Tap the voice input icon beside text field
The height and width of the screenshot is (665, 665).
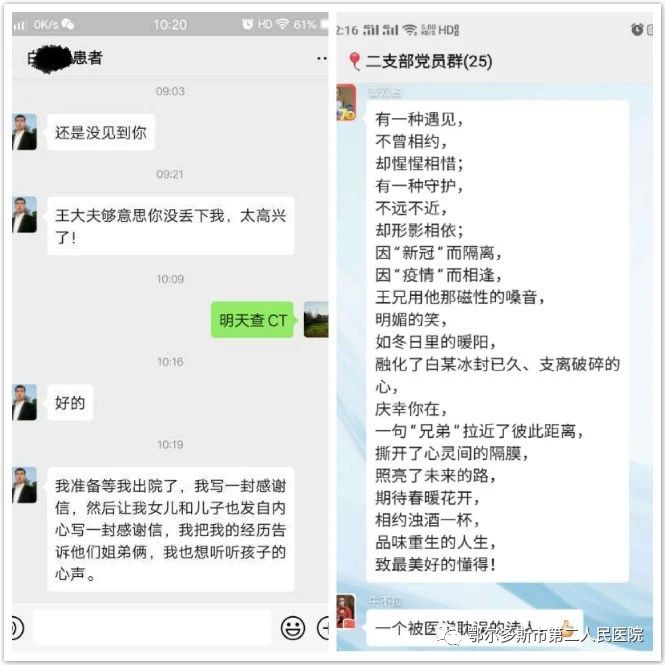coord(17,628)
